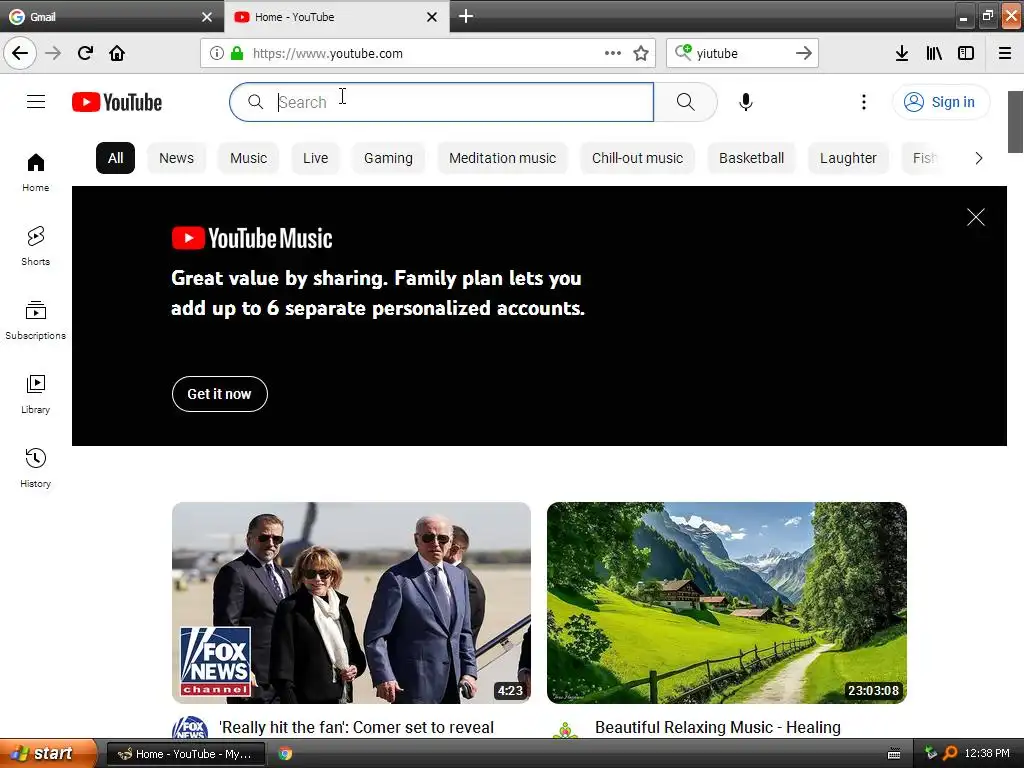Submit the yiutube search with arrow button
The width and height of the screenshot is (1024, 768).
click(804, 53)
